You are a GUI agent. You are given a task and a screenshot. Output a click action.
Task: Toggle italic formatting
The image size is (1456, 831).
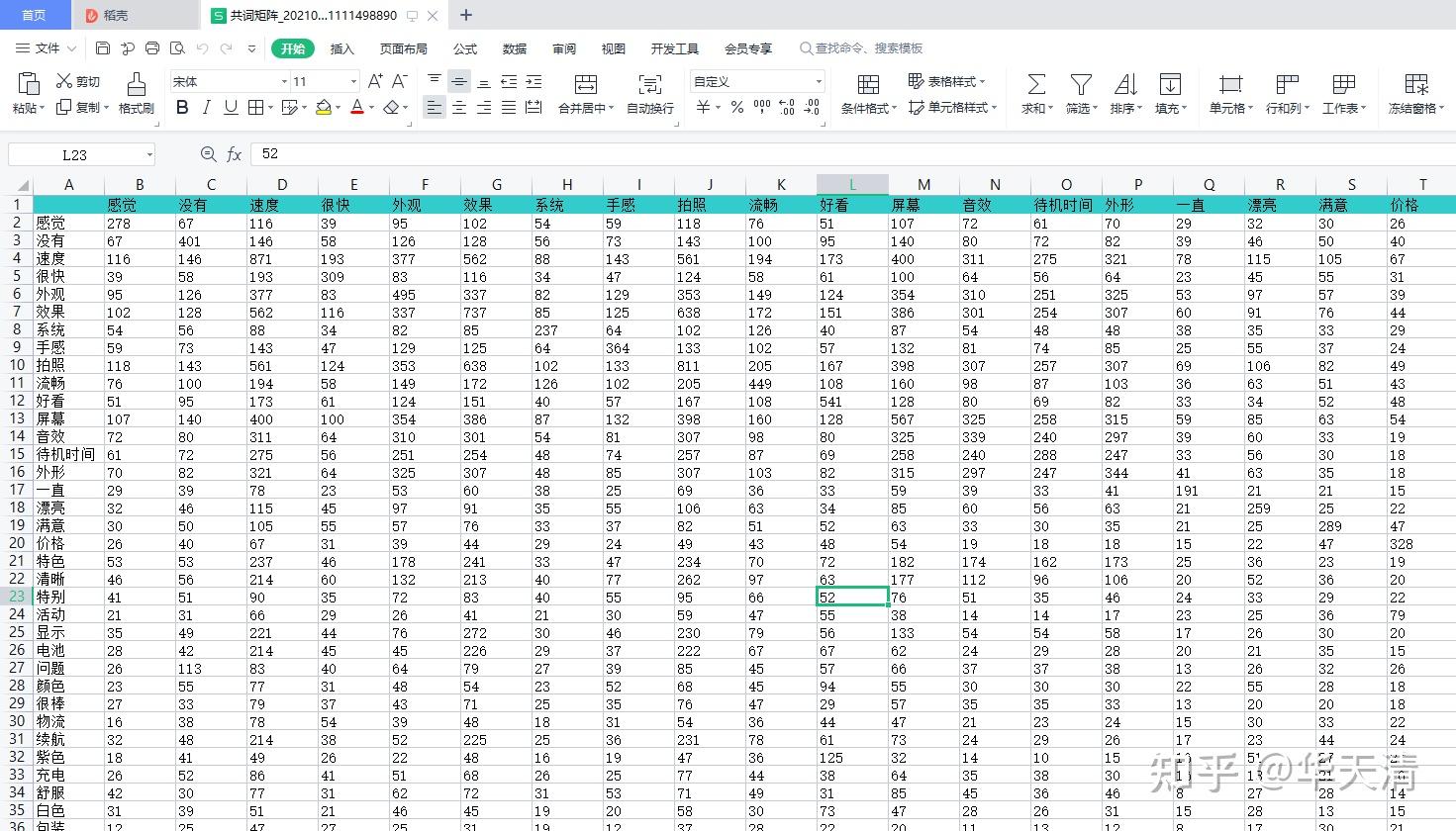(205, 107)
